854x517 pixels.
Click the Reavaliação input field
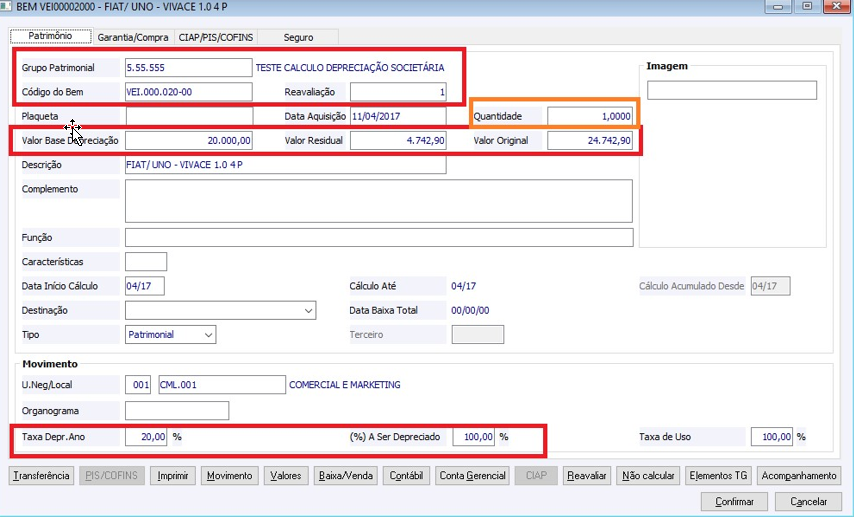pyautogui.click(x=398, y=92)
